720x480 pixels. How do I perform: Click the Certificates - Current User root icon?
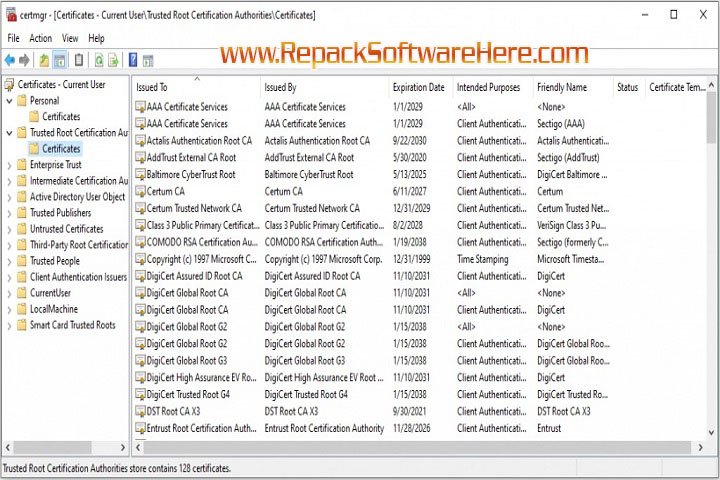9,85
